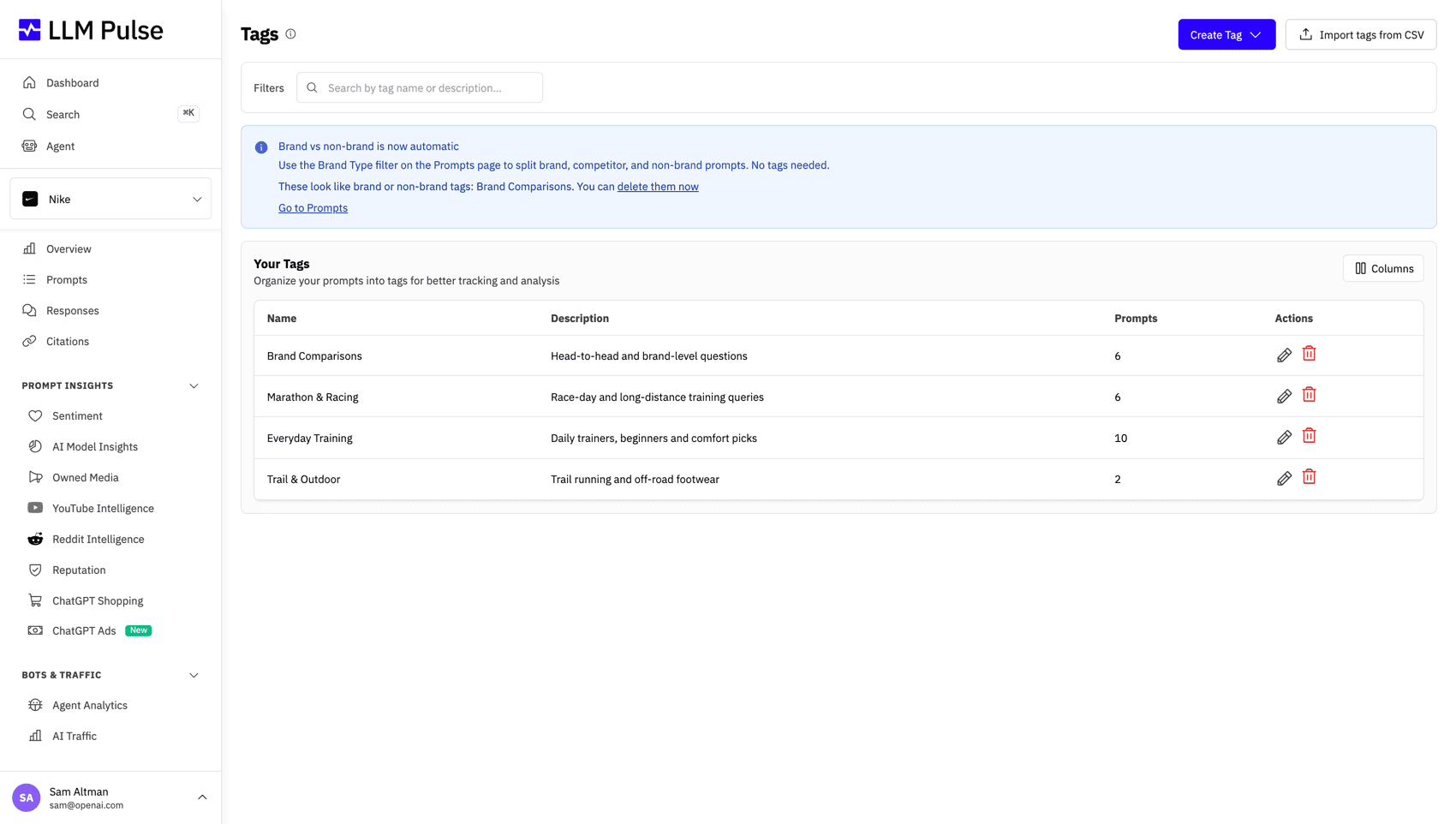1456x824 pixels.
Task: Edit the Everyday Training tag
Action: [1284, 438]
